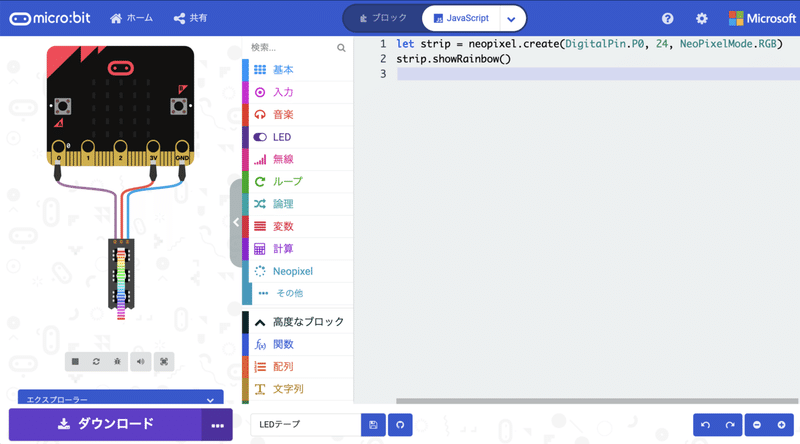
Task: Stop the simulator
Action: (x=75, y=362)
